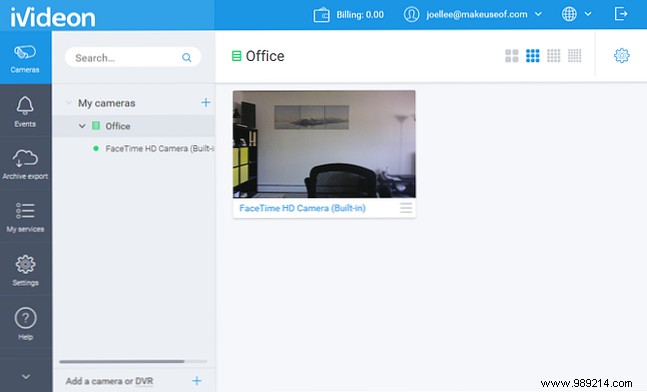647x392 pixels.
Task: Click the green online status dot
Action: coord(96,149)
